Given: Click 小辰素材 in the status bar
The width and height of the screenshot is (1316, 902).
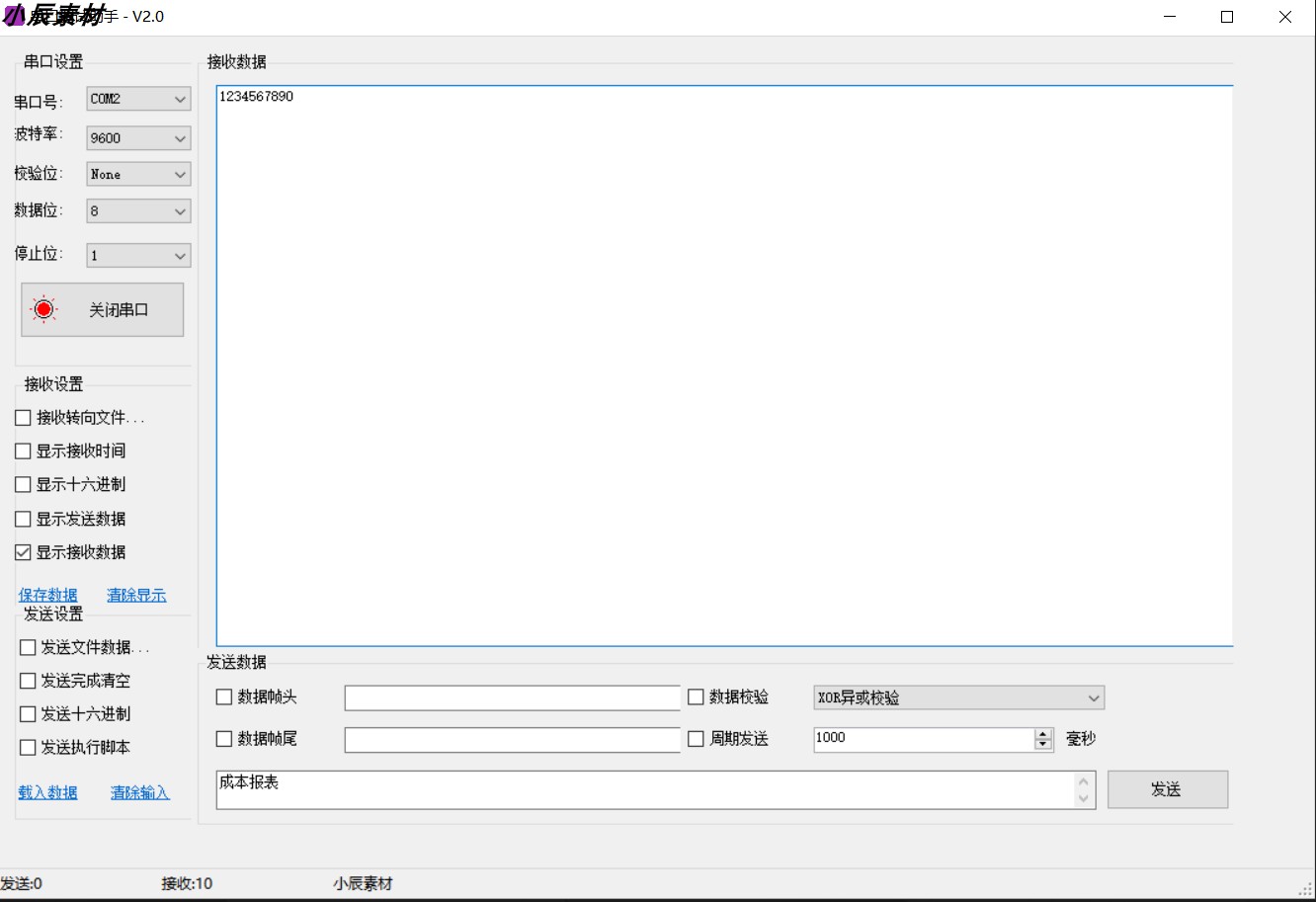Looking at the screenshot, I should click(363, 883).
